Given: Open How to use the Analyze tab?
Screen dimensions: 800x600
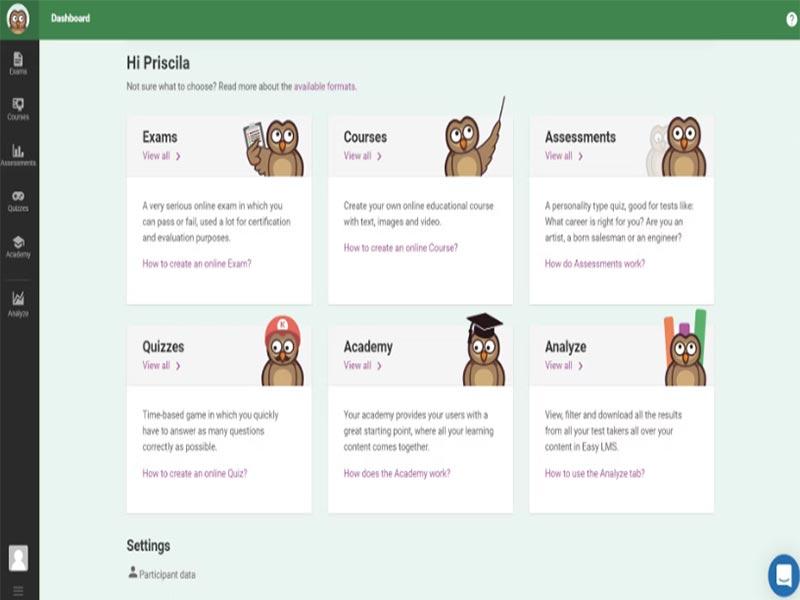Looking at the screenshot, I should click(x=595, y=473).
